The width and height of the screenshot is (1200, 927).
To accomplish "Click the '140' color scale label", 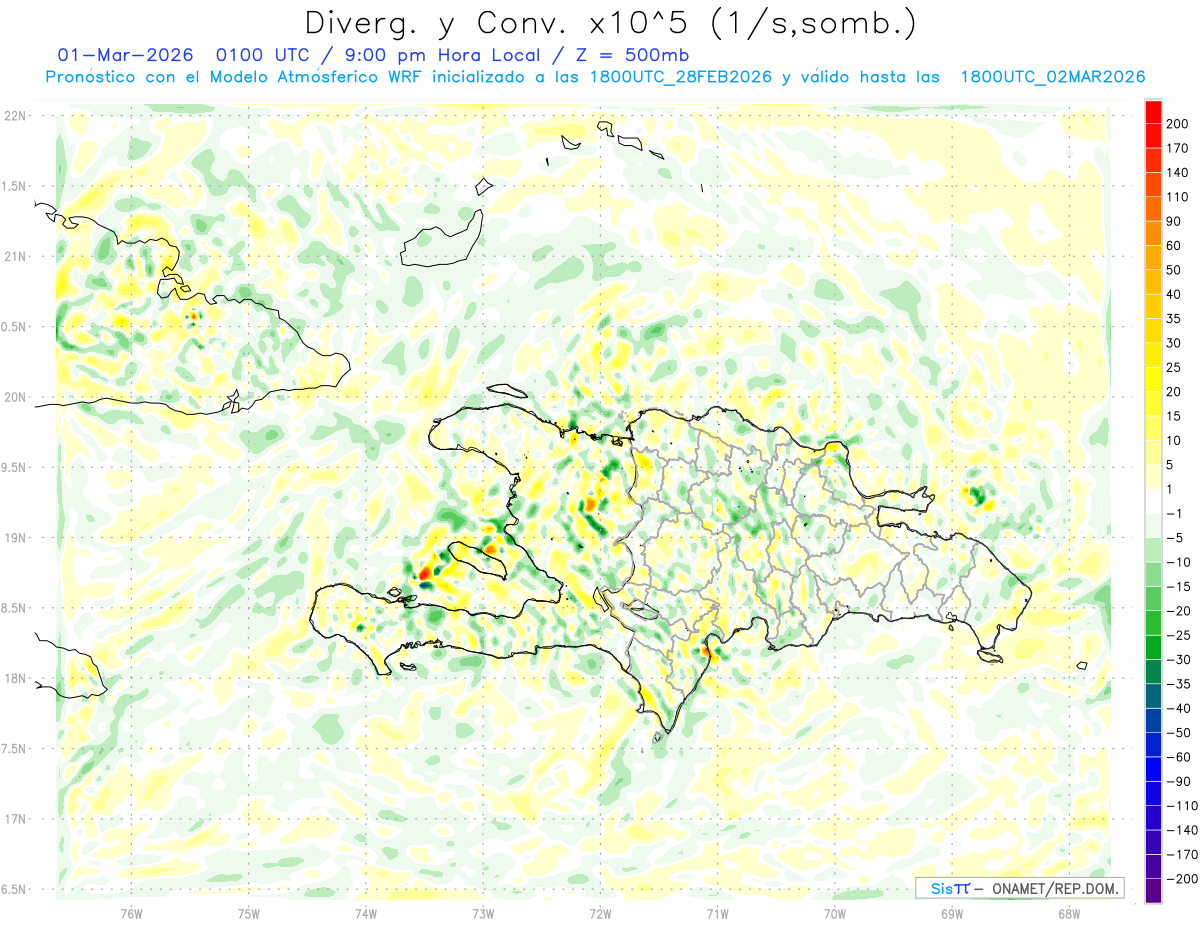I will tap(1179, 173).
